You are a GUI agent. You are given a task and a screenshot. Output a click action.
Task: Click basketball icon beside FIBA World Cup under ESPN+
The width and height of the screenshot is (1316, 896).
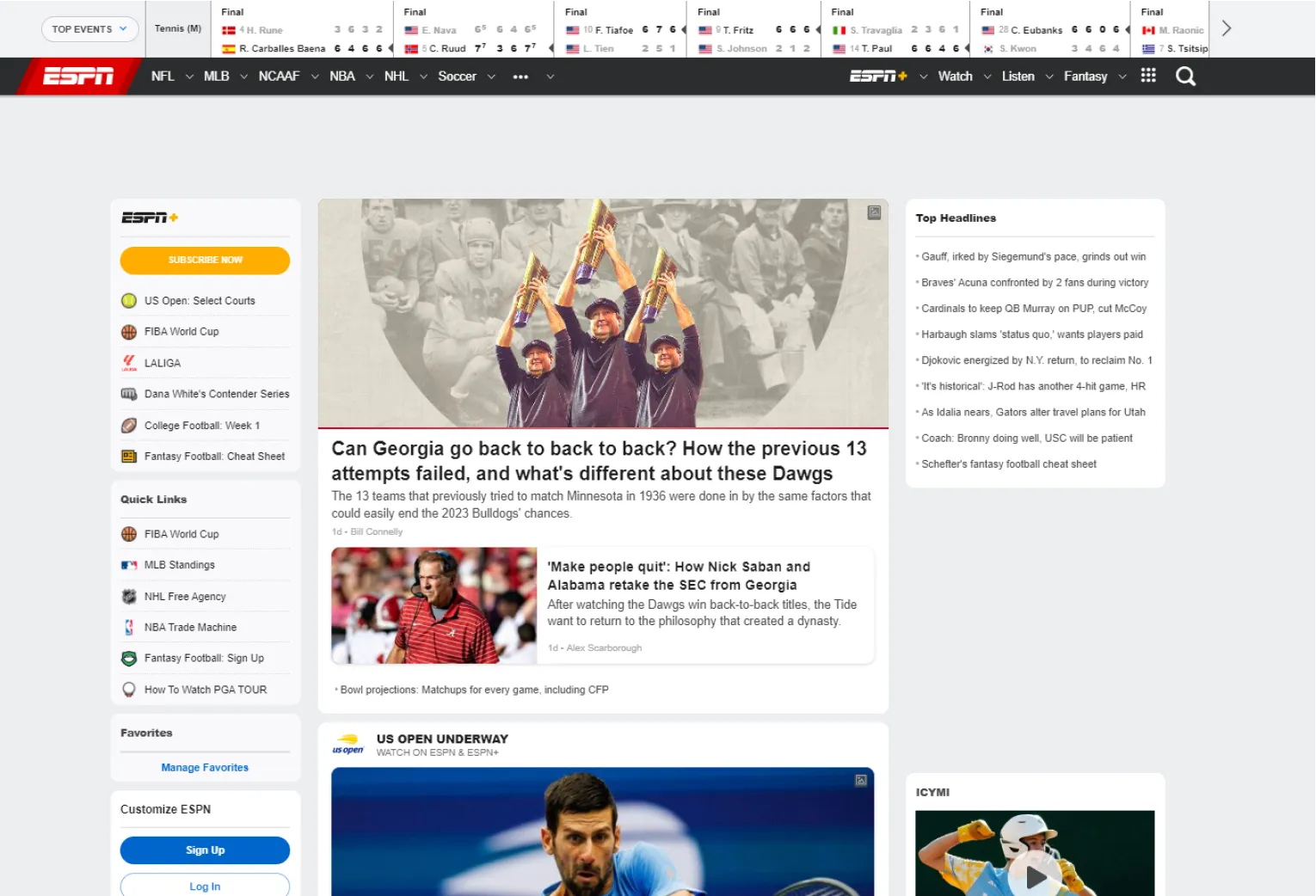[129, 332]
